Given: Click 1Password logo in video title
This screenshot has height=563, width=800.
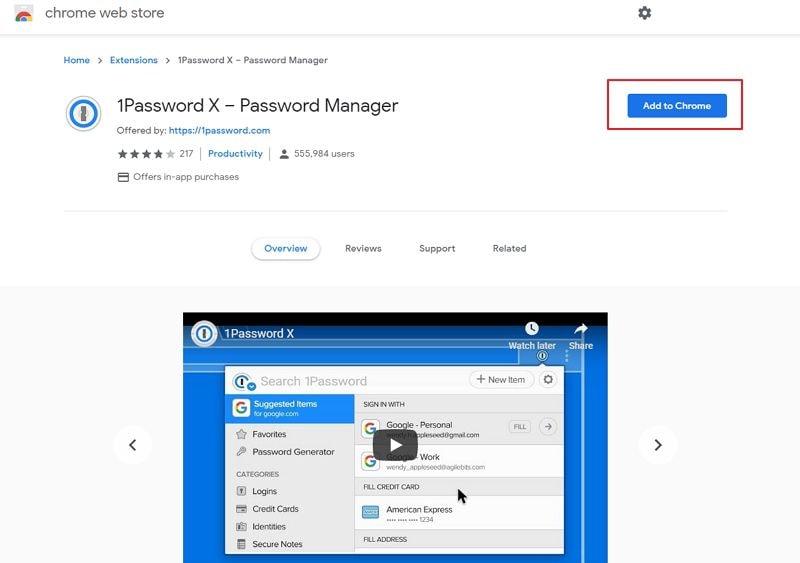Looking at the screenshot, I should point(204,334).
